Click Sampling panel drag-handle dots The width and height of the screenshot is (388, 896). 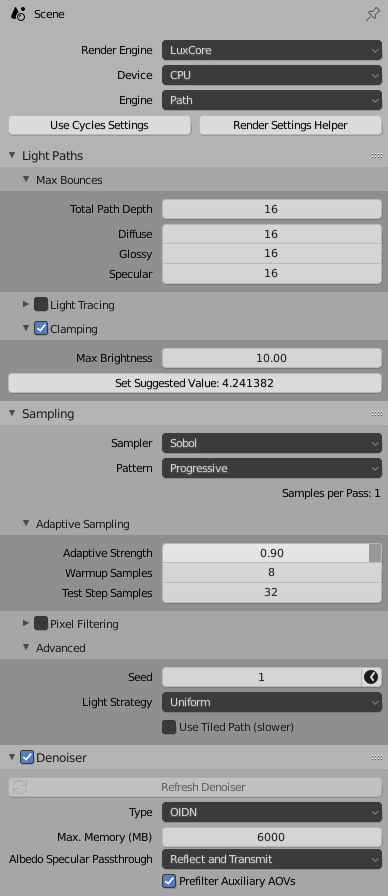tap(377, 413)
